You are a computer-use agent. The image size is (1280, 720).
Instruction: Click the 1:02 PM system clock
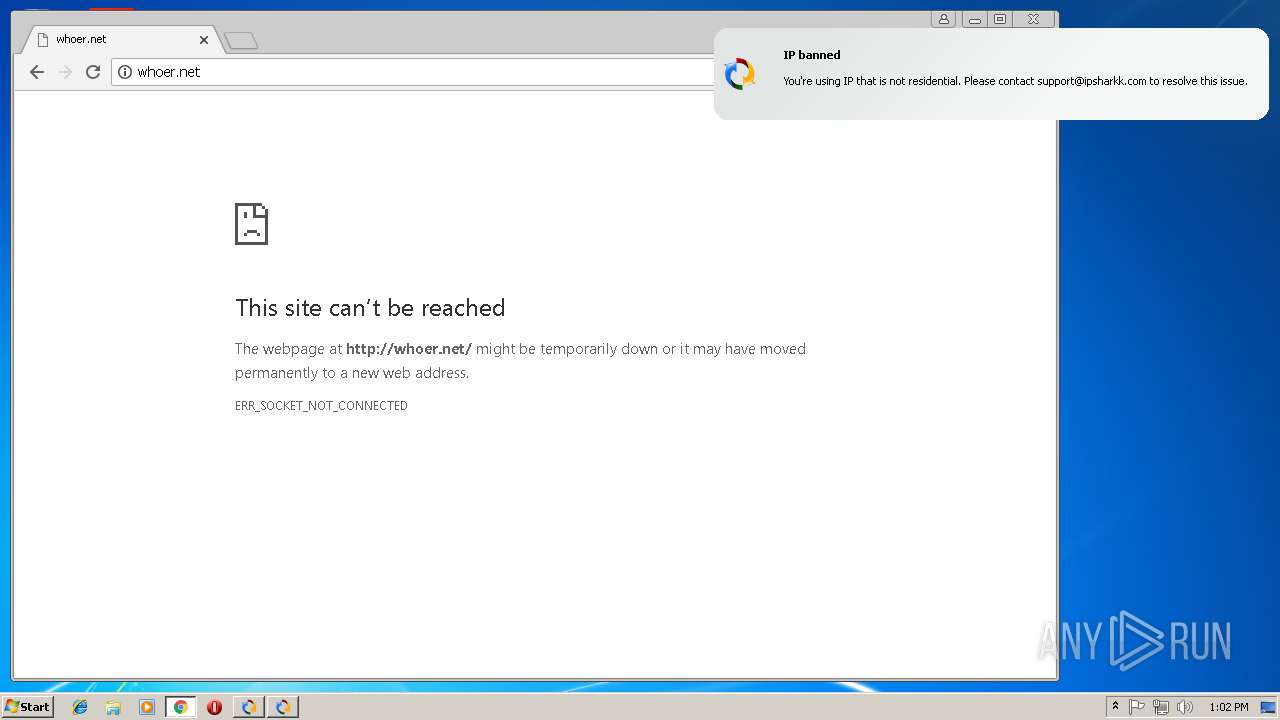(x=1228, y=707)
